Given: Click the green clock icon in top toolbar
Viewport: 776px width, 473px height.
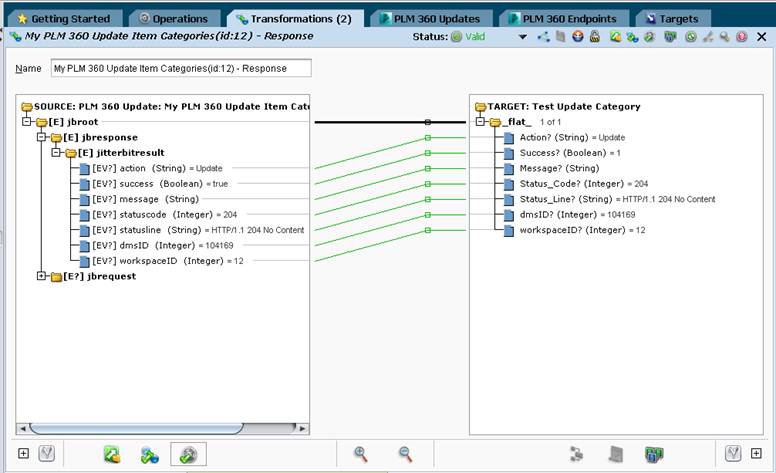Looking at the screenshot, I should [691, 36].
